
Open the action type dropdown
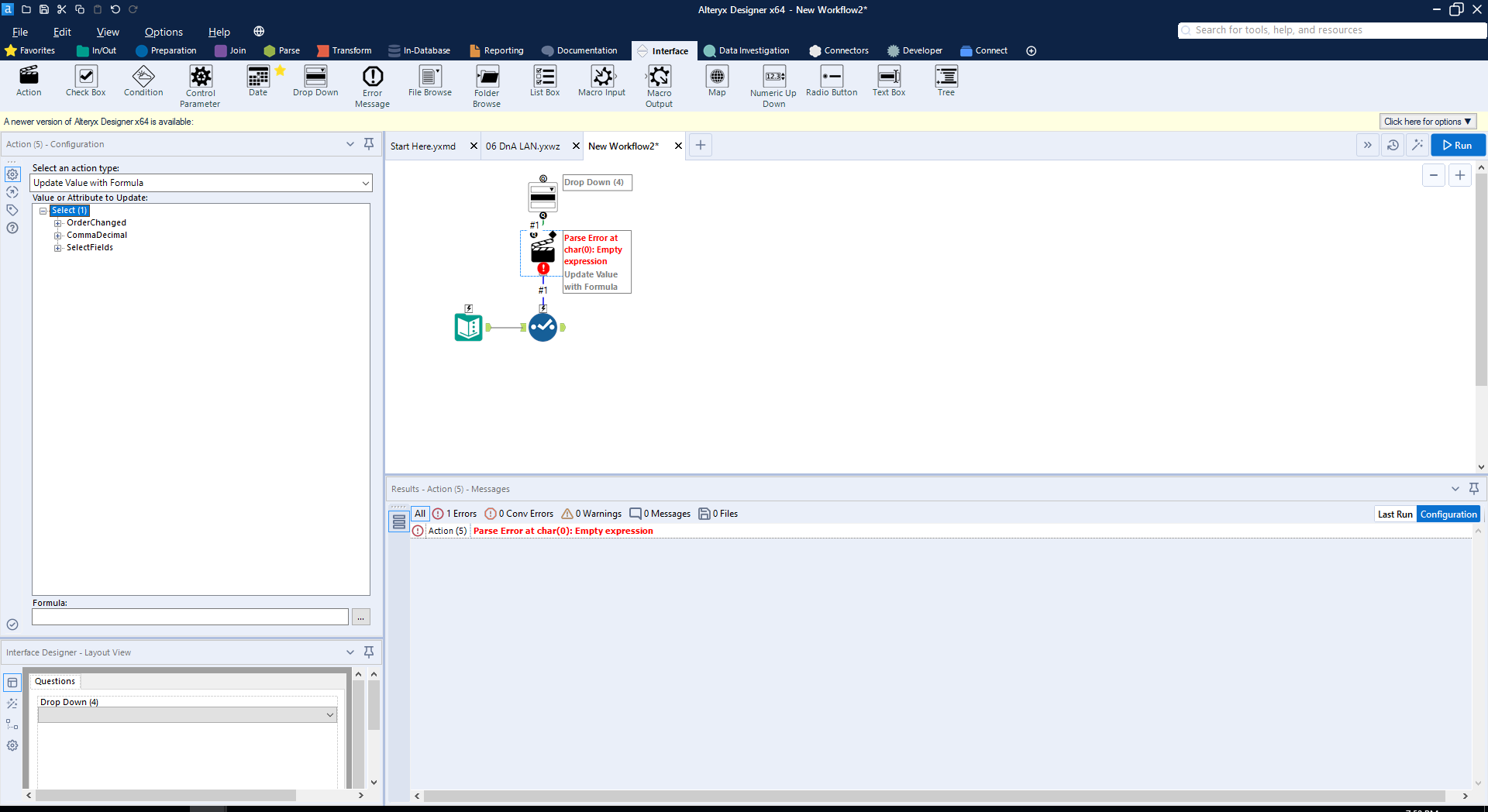(364, 183)
